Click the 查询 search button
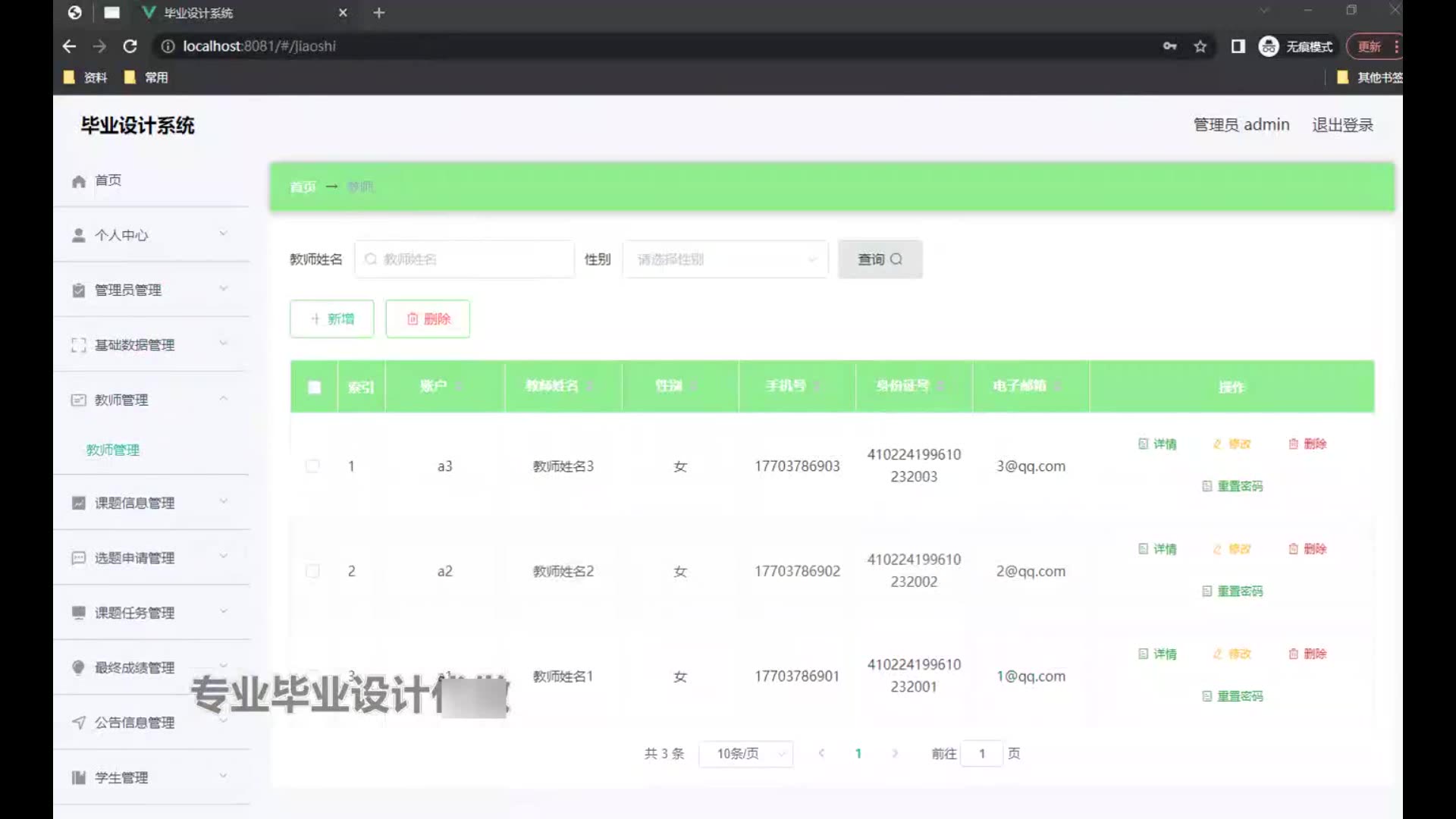 tap(880, 259)
